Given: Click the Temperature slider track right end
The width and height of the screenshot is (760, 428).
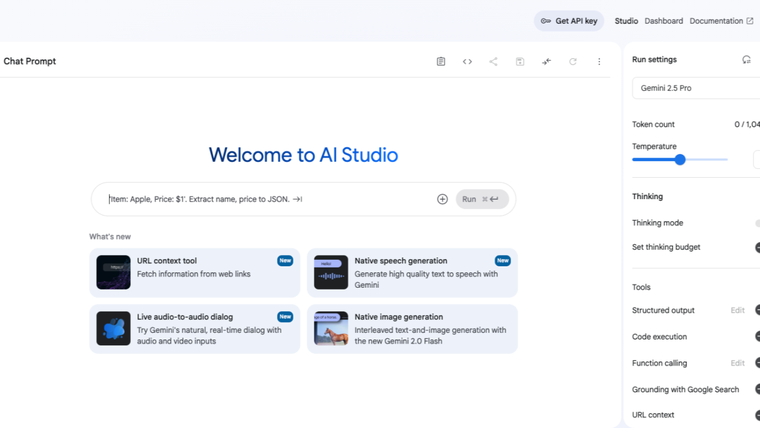Looking at the screenshot, I should (726, 159).
